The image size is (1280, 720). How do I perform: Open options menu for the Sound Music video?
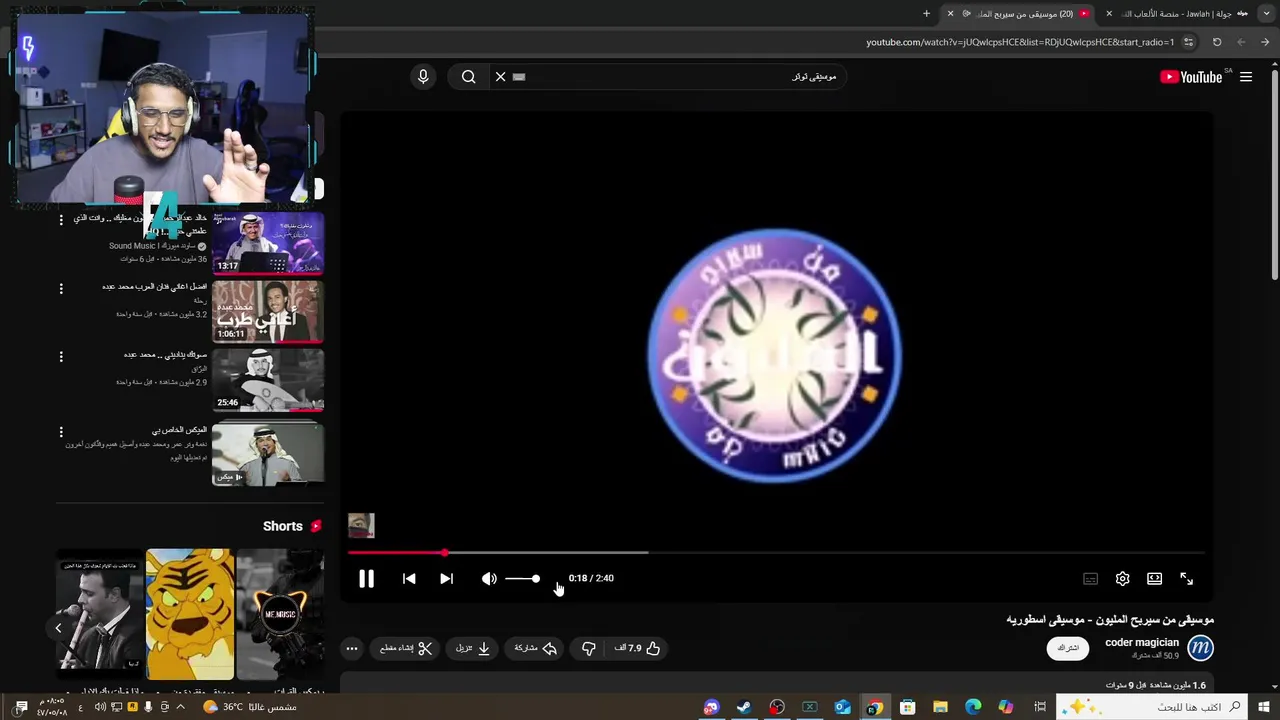(x=61, y=219)
